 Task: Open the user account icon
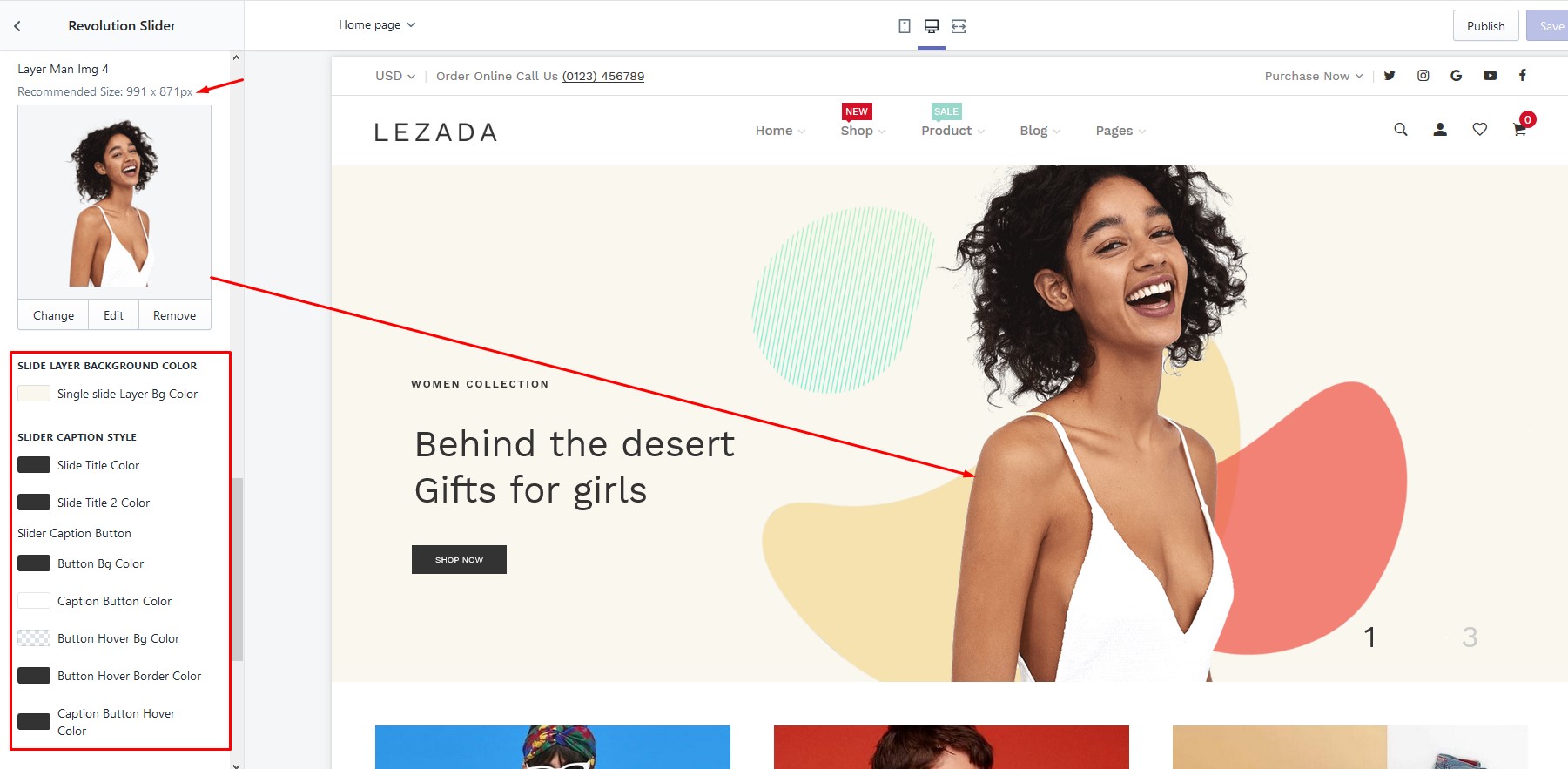click(x=1440, y=130)
